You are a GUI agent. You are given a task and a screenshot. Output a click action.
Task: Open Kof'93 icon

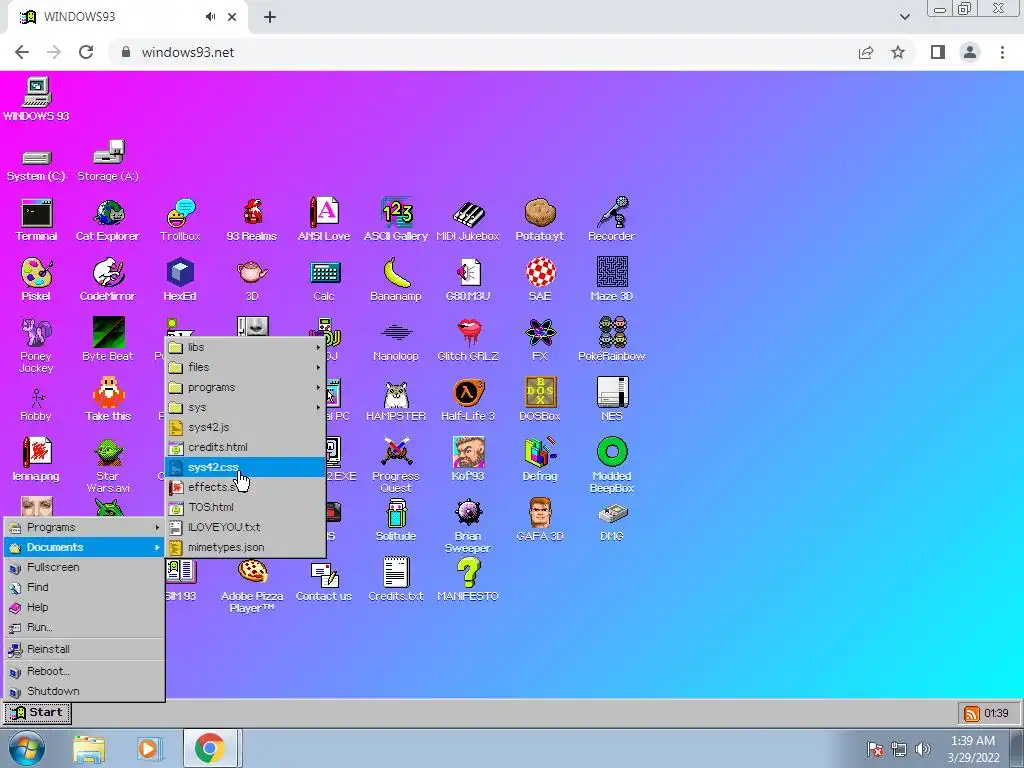[468, 459]
